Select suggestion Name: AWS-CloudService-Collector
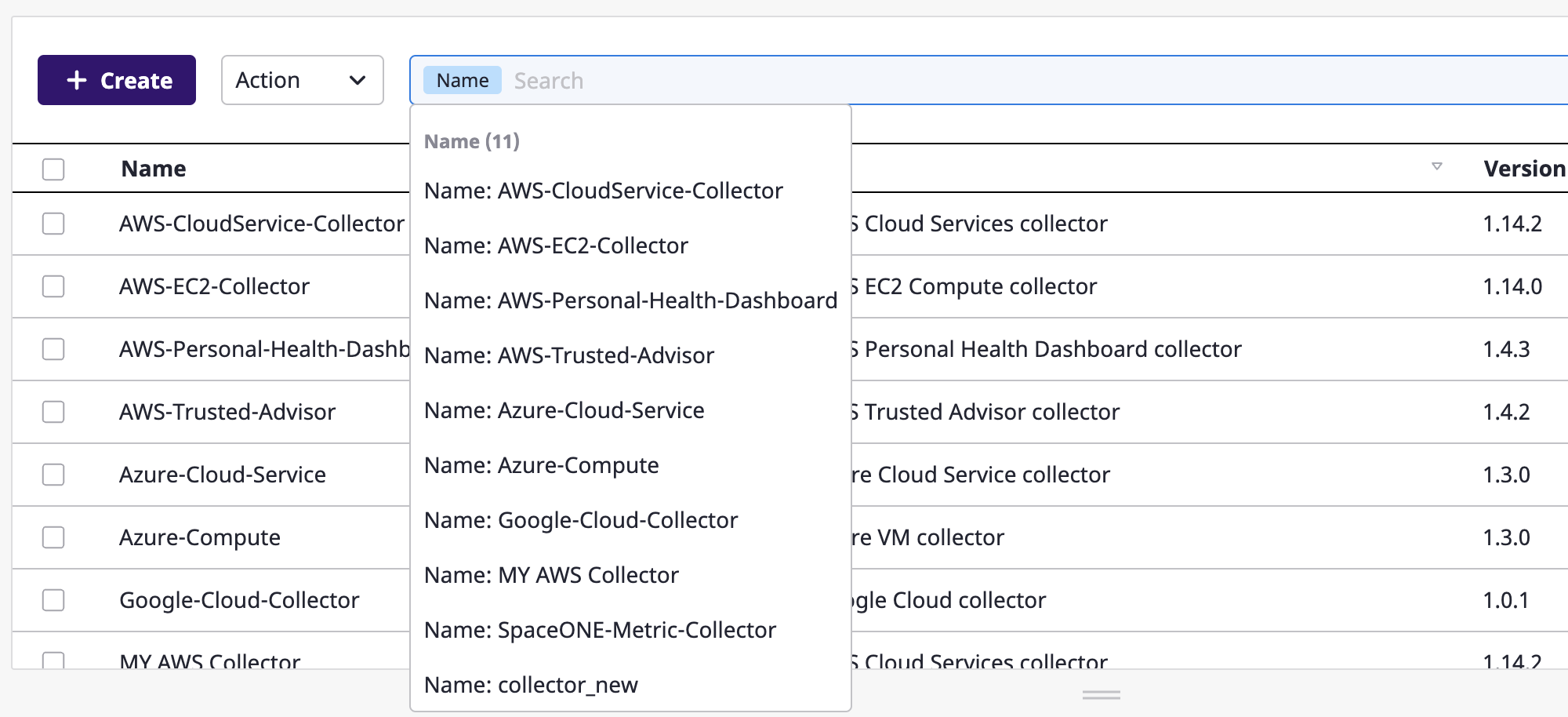The image size is (1568, 717). pyautogui.click(x=630, y=191)
